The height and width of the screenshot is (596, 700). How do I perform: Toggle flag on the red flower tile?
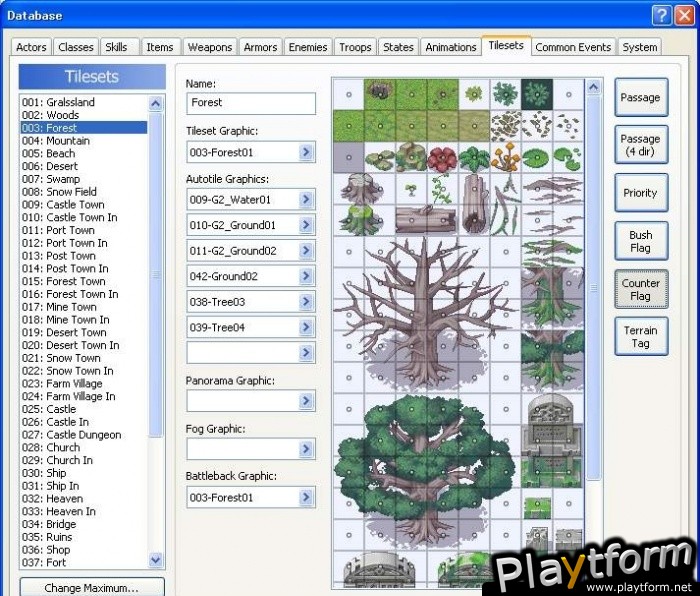pyautogui.click(x=443, y=158)
